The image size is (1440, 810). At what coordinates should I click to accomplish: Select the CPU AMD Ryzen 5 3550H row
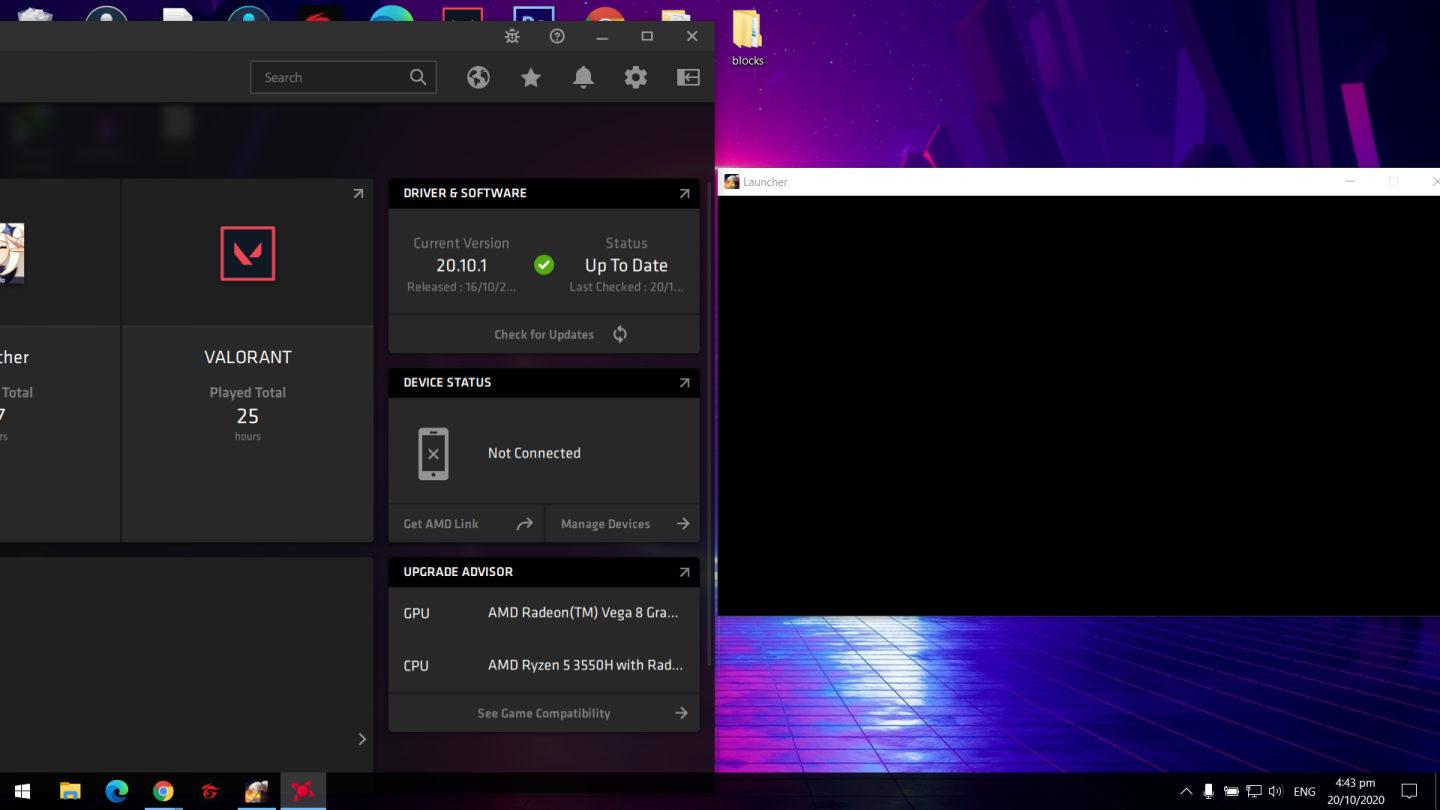pyautogui.click(x=544, y=665)
